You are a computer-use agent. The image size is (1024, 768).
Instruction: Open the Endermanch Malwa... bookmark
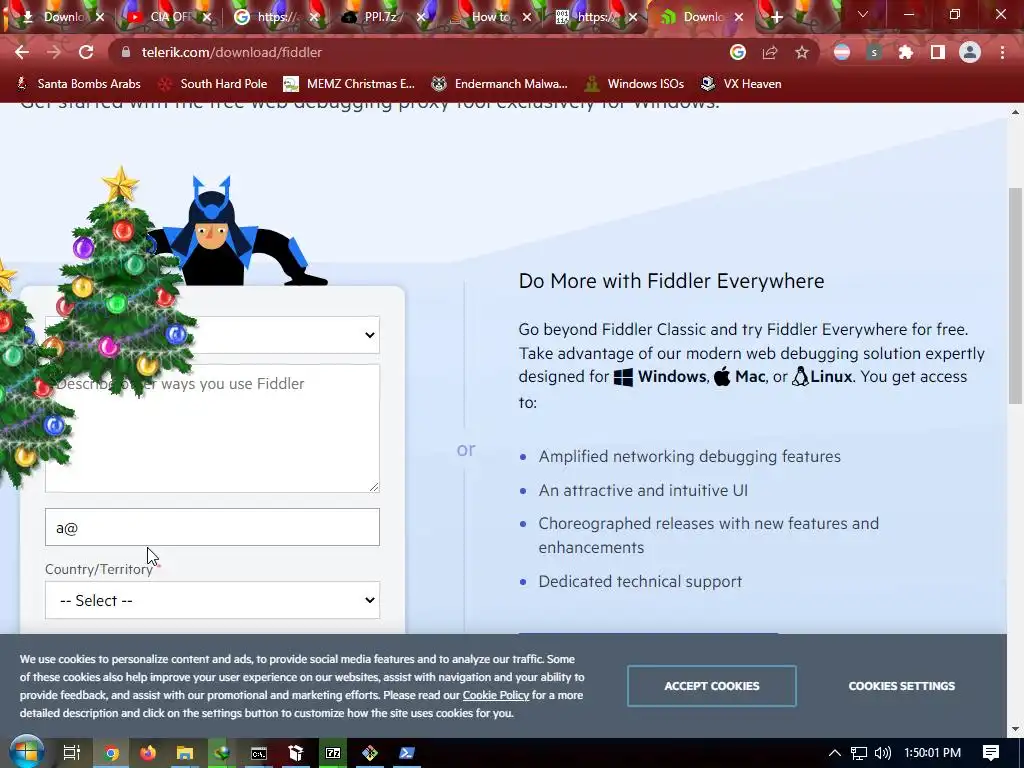(x=500, y=84)
